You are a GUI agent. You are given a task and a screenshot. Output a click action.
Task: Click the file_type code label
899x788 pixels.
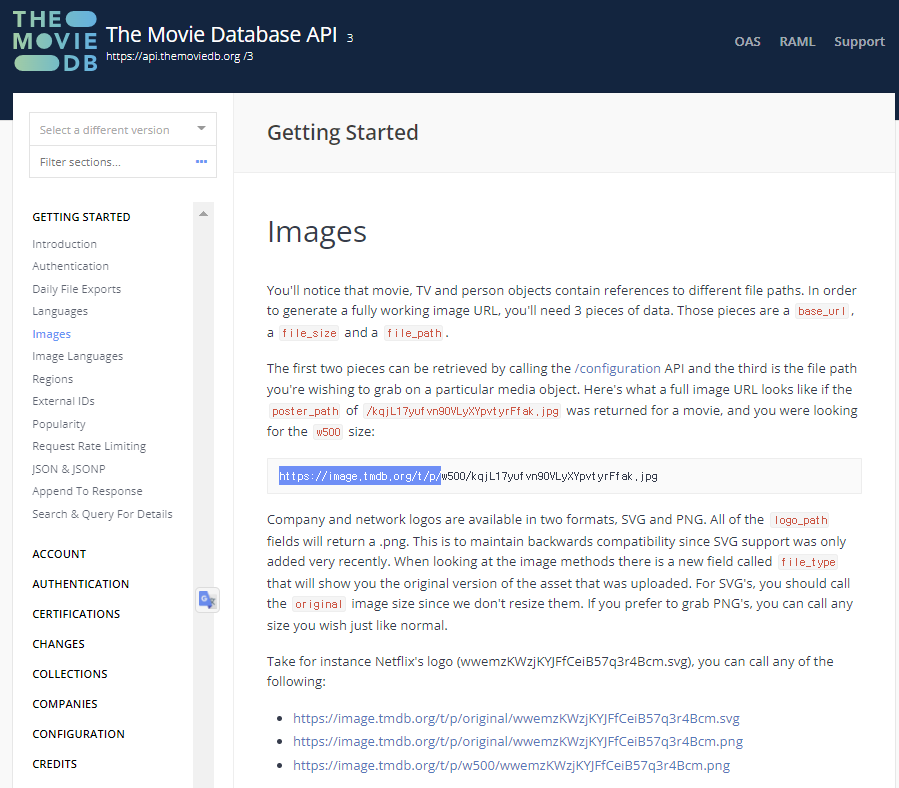coord(808,561)
